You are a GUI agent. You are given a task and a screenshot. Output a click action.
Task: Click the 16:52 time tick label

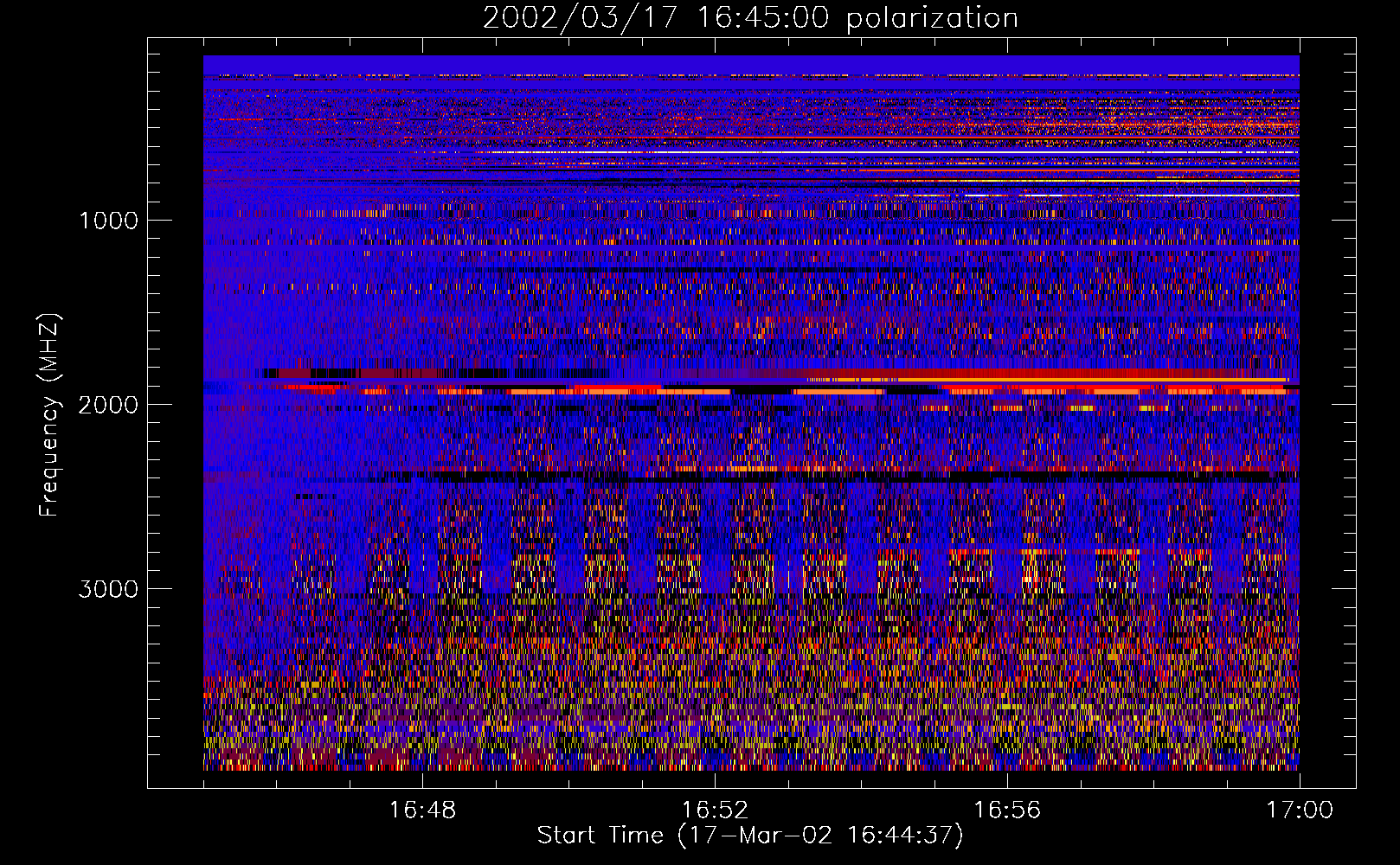[715, 811]
